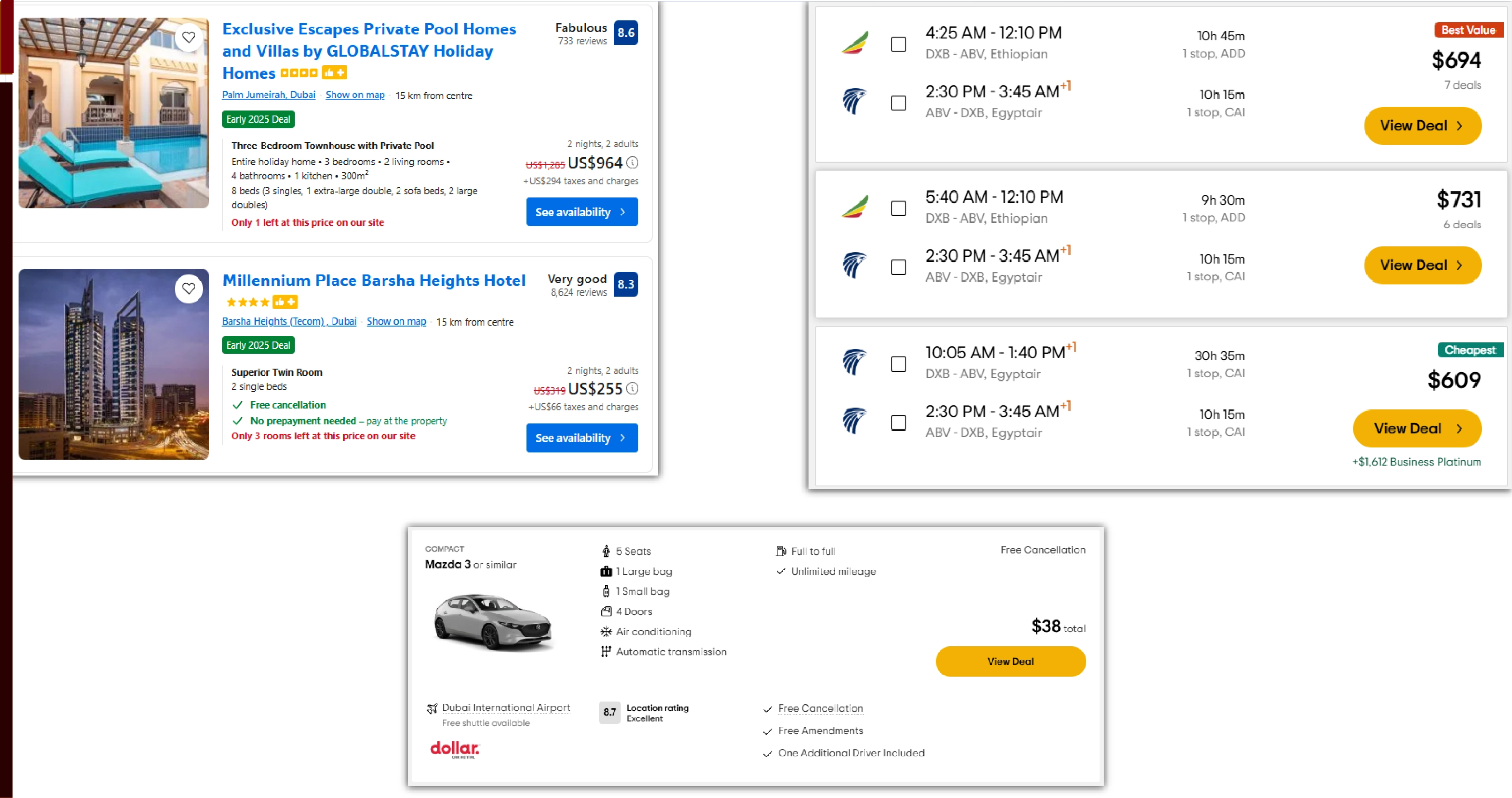Click the heart icon on Millennium Place hotel

(188, 288)
